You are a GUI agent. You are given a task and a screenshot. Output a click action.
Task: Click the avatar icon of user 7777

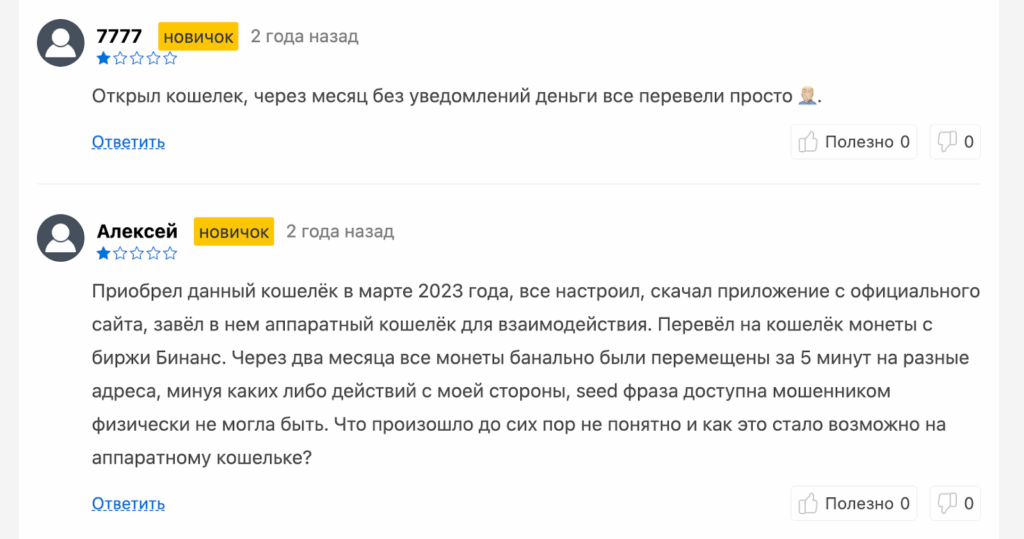pos(60,44)
